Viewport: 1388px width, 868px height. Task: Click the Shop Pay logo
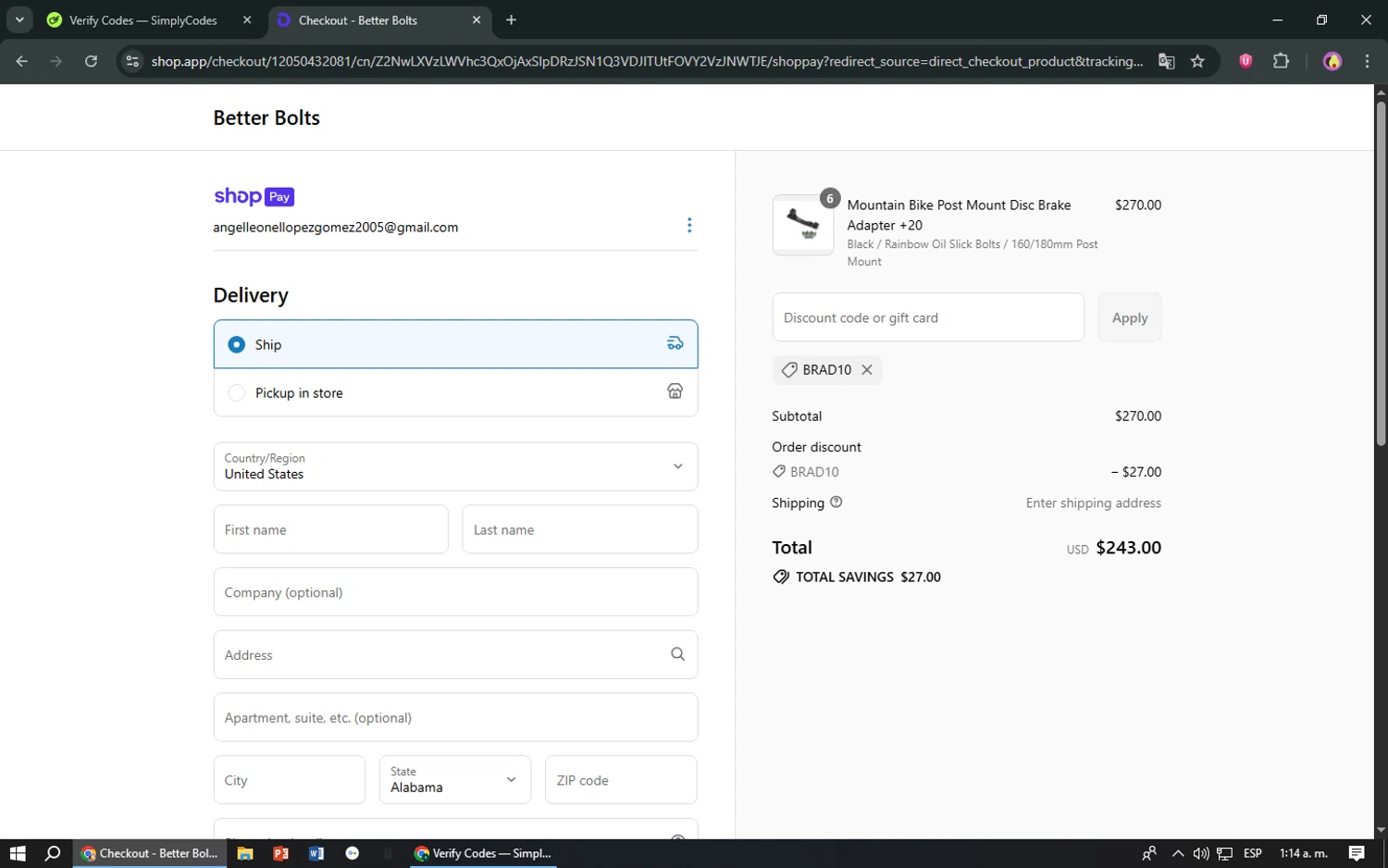pyautogui.click(x=254, y=196)
